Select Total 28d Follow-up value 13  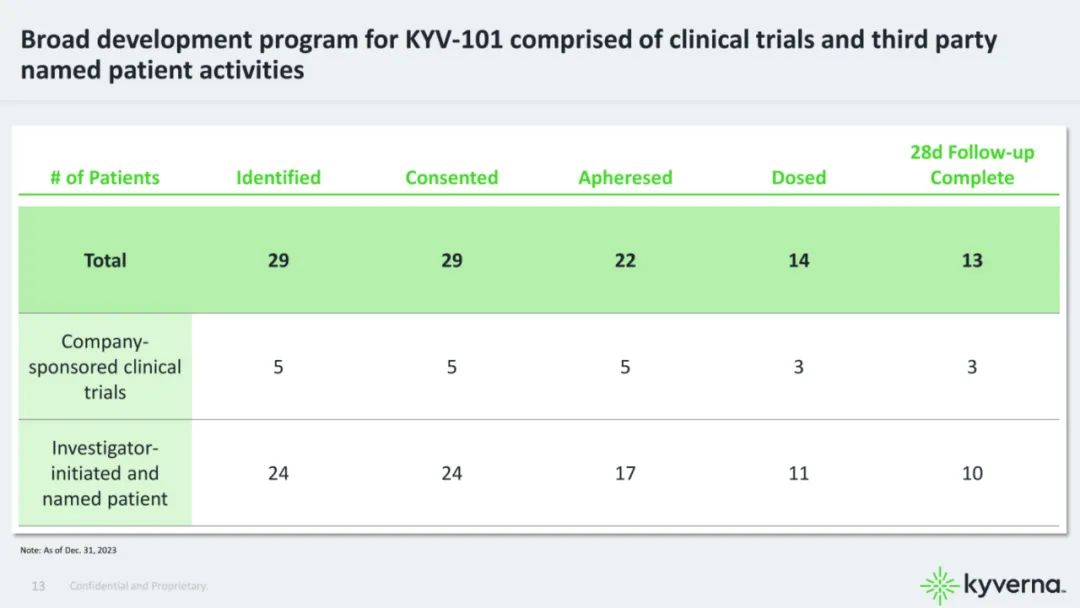[972, 260]
